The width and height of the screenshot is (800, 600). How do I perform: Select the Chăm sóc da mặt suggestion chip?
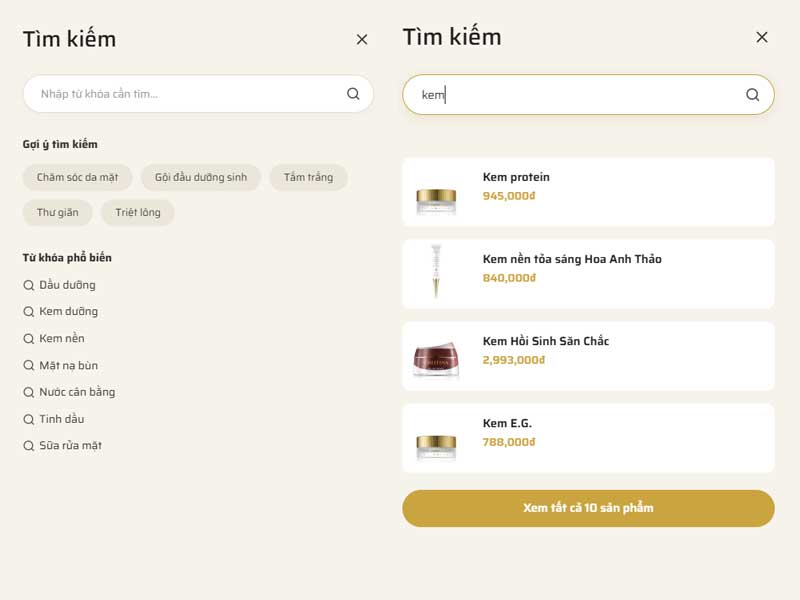pyautogui.click(x=77, y=177)
